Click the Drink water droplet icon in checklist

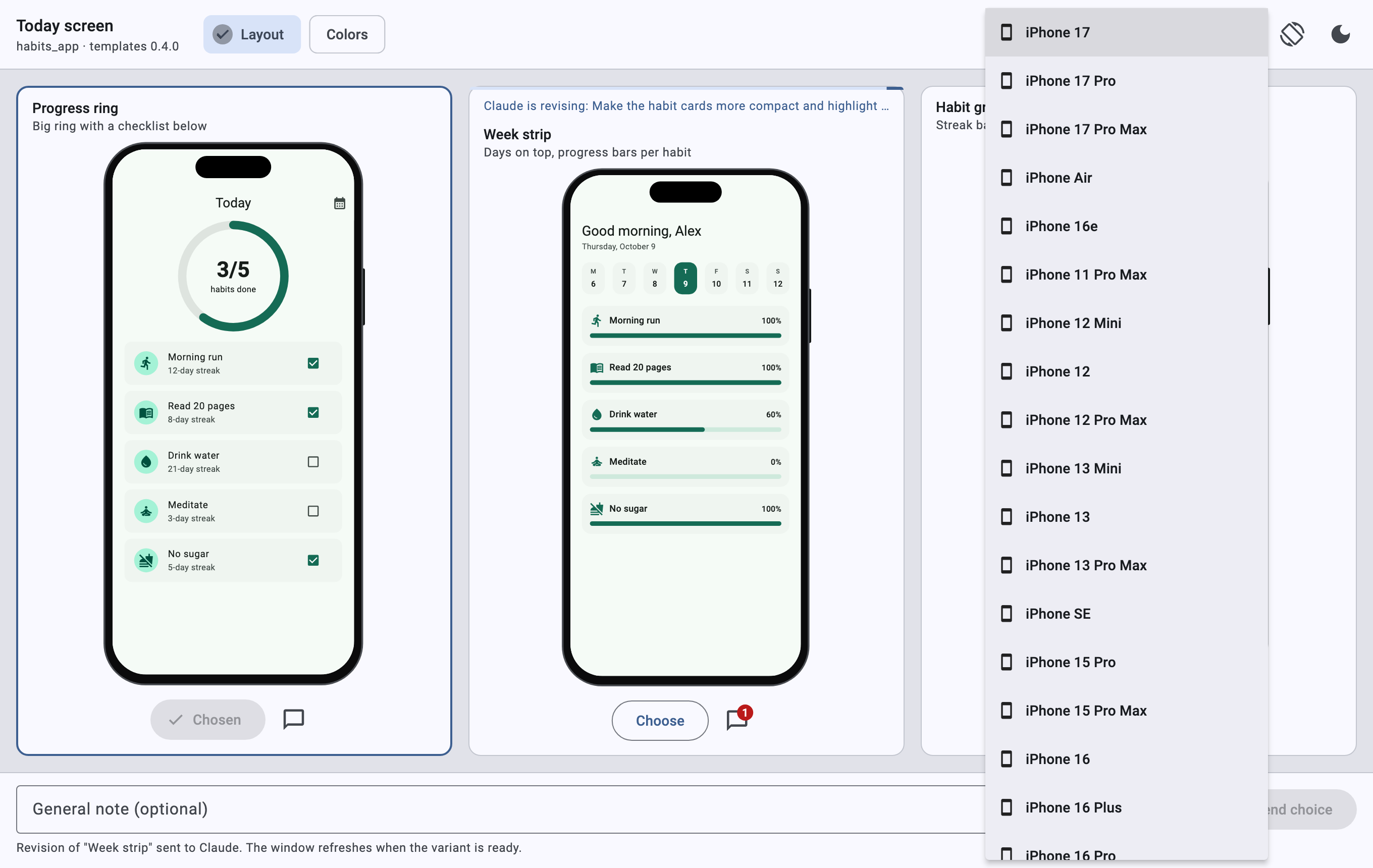[x=146, y=462]
